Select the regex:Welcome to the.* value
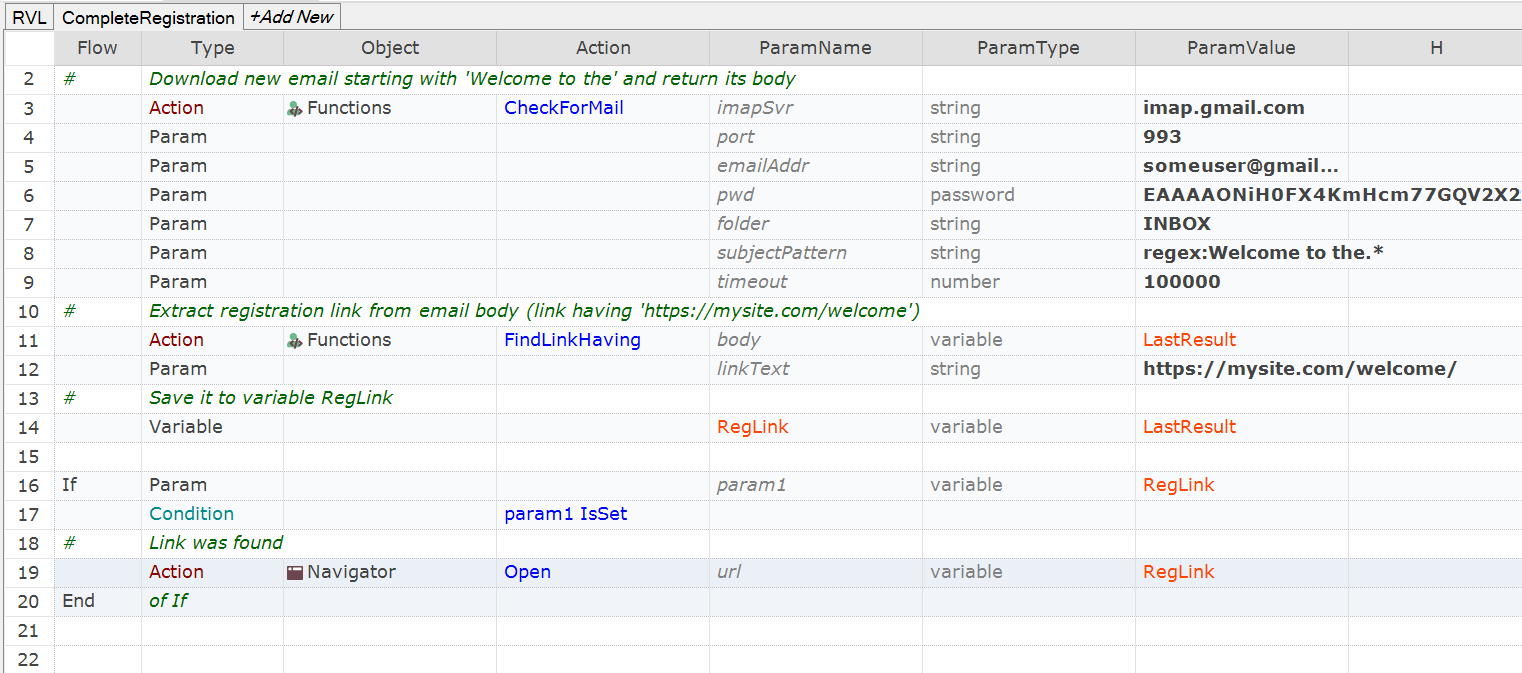The height and width of the screenshot is (673, 1522). (1263, 253)
